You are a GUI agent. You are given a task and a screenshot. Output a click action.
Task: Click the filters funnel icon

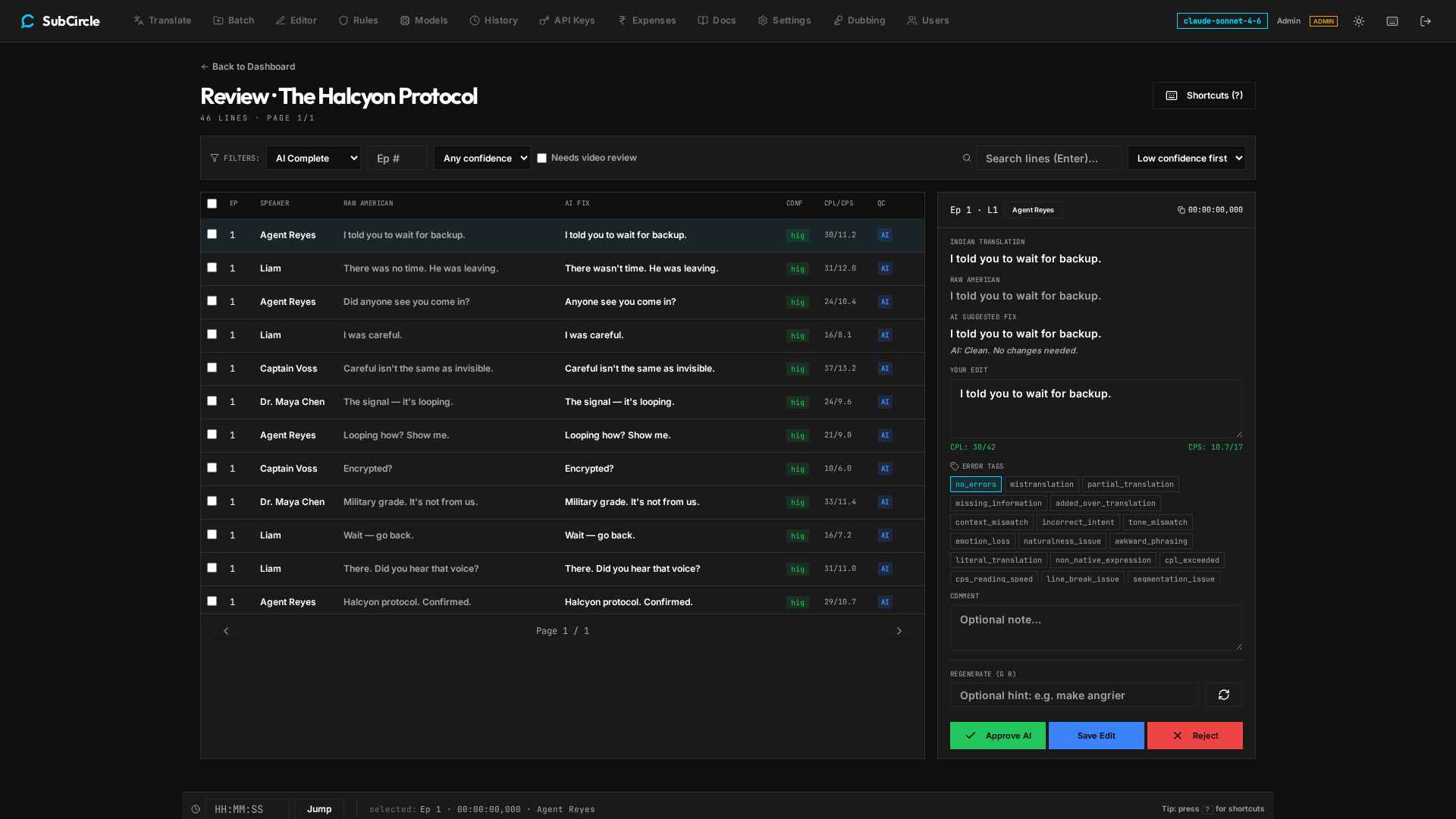pos(215,158)
